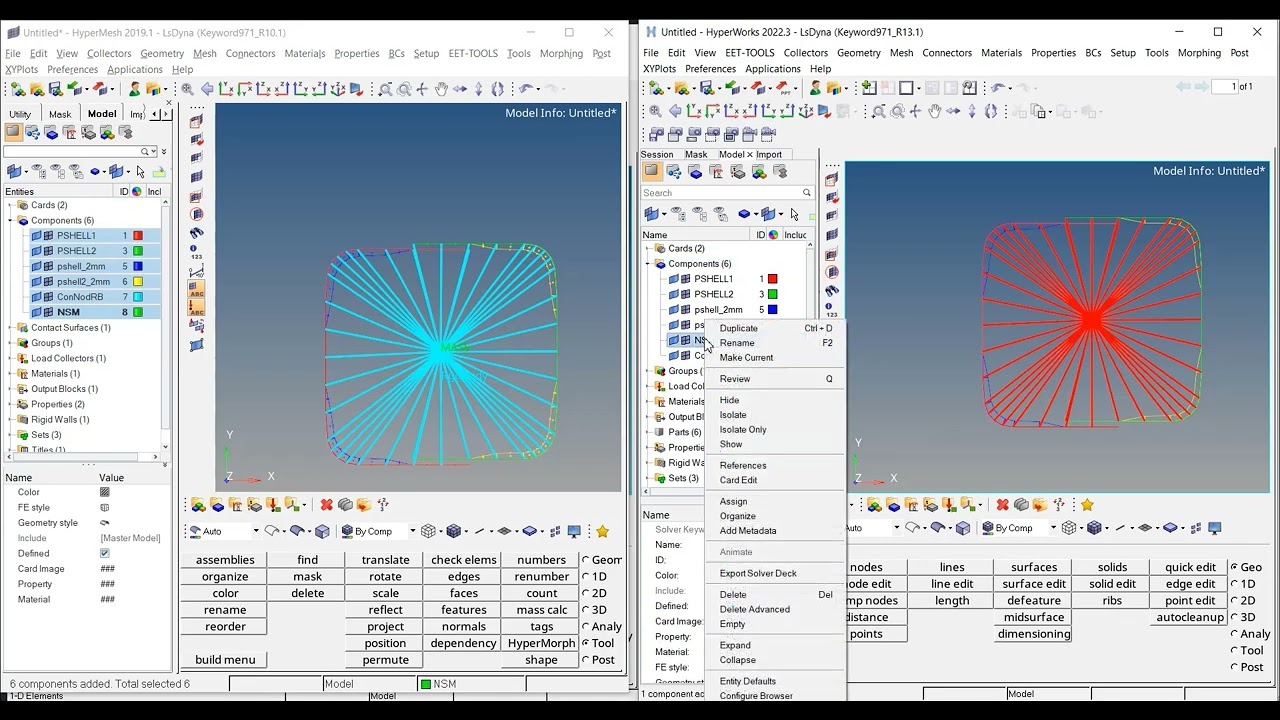Click the autocleanup button in HyperWorks 2022 panel
Viewport: 1280px width, 720px height.
coord(1190,617)
